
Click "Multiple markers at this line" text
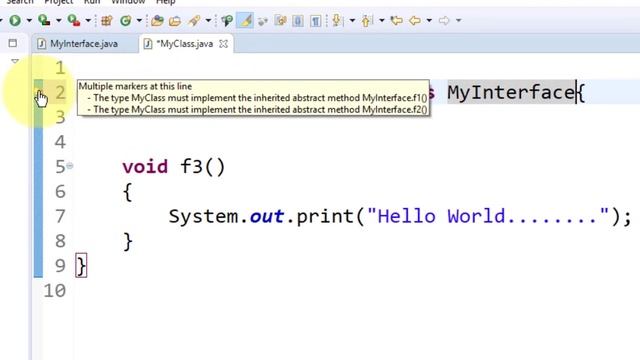click(135, 86)
